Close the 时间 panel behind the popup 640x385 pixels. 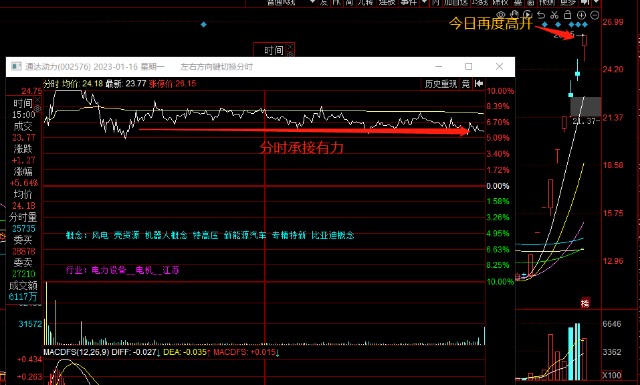point(290,47)
